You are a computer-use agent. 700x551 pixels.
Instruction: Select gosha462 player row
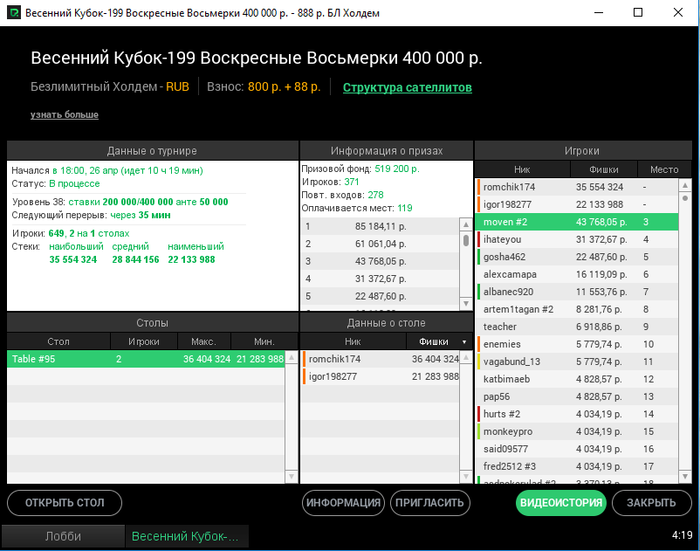coord(577,257)
